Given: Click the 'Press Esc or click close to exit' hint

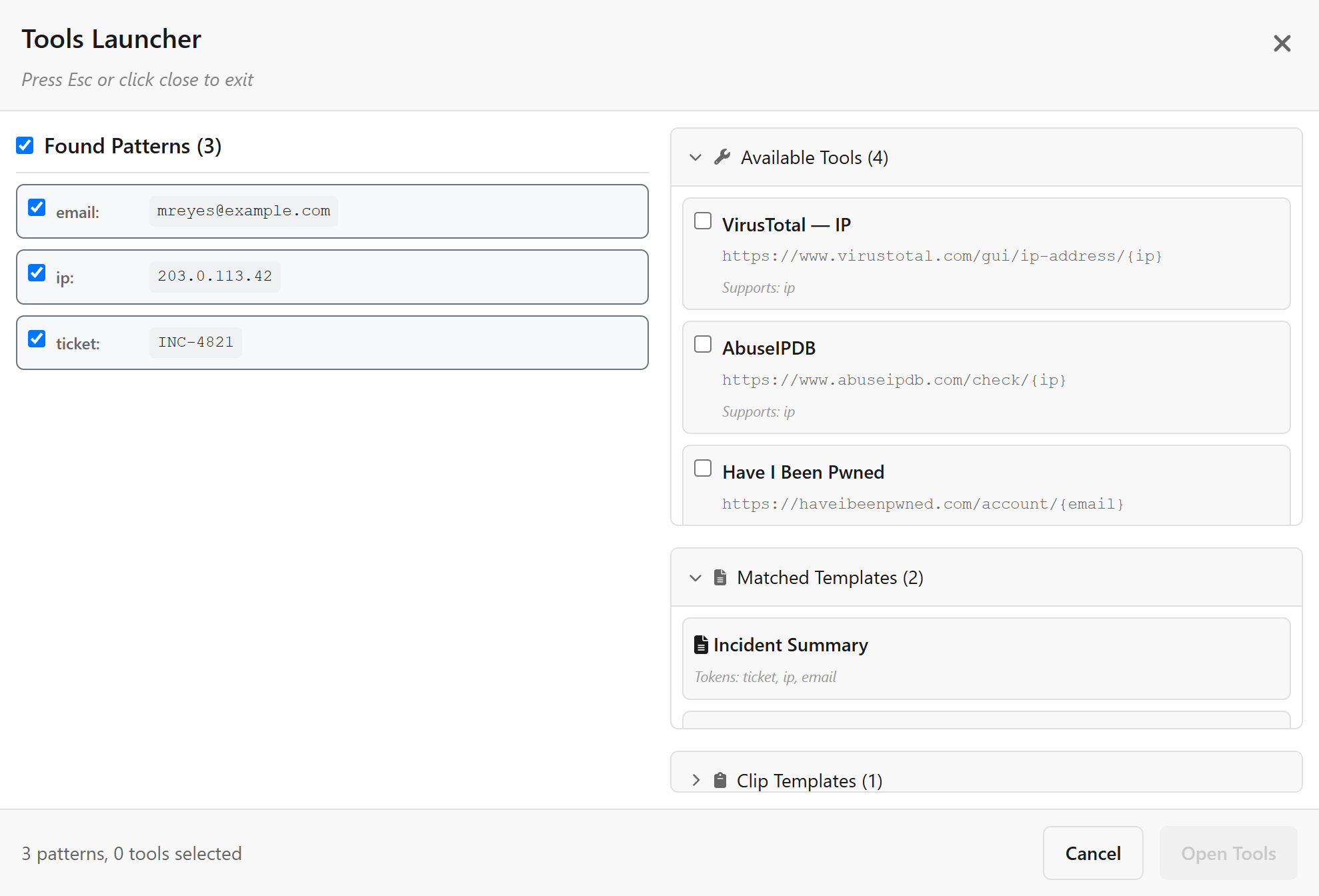Looking at the screenshot, I should (x=137, y=80).
